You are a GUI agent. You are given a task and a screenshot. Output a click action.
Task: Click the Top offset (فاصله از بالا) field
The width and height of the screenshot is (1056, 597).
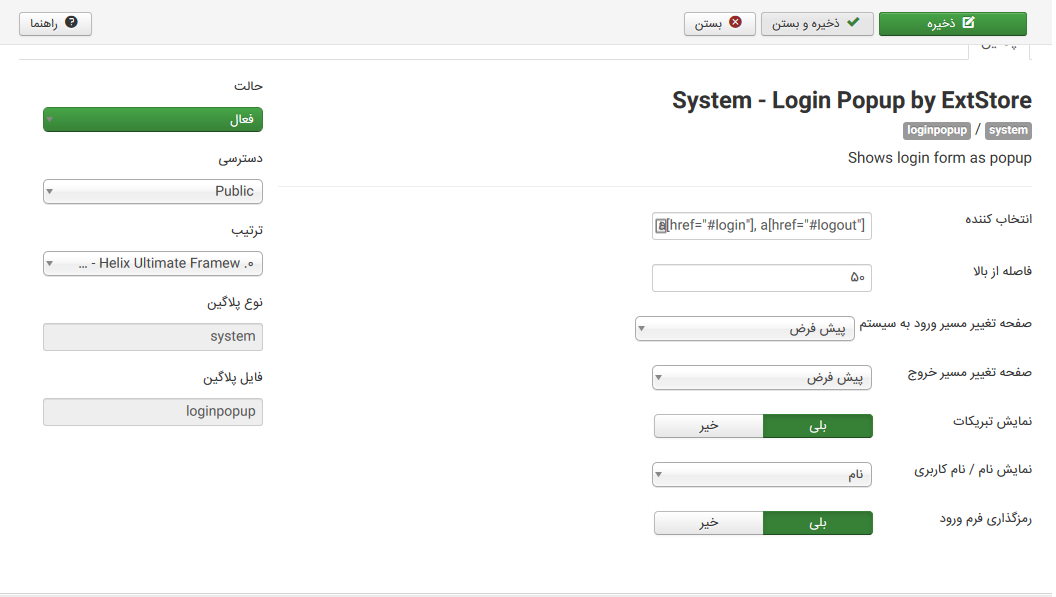761,277
